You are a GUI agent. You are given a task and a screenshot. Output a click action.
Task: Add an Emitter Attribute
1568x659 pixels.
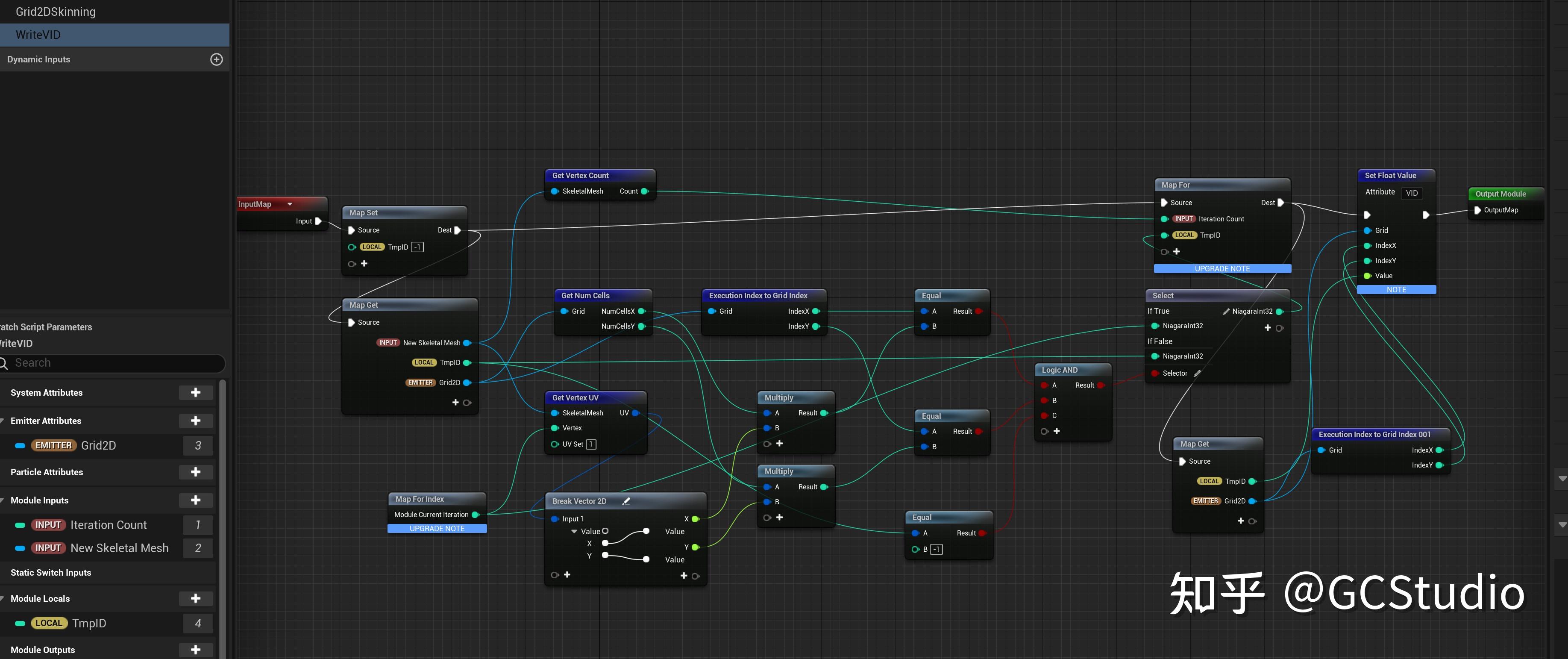[195, 420]
